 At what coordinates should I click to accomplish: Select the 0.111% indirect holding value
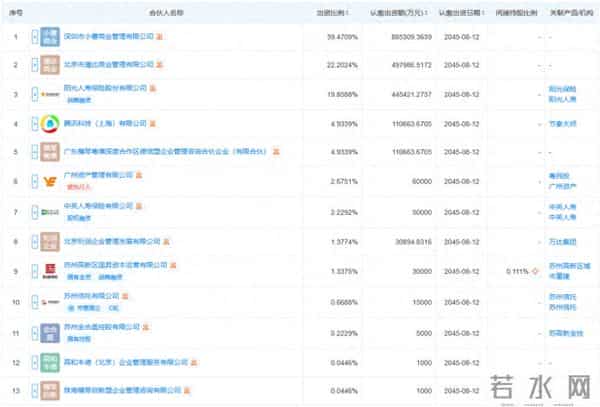tap(517, 271)
